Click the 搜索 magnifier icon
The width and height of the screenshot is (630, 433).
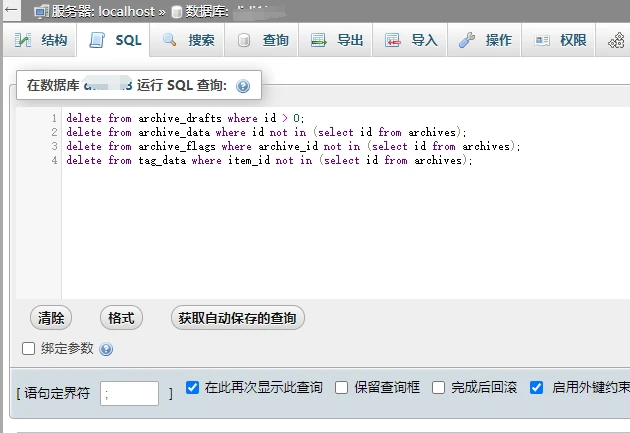pyautogui.click(x=169, y=40)
